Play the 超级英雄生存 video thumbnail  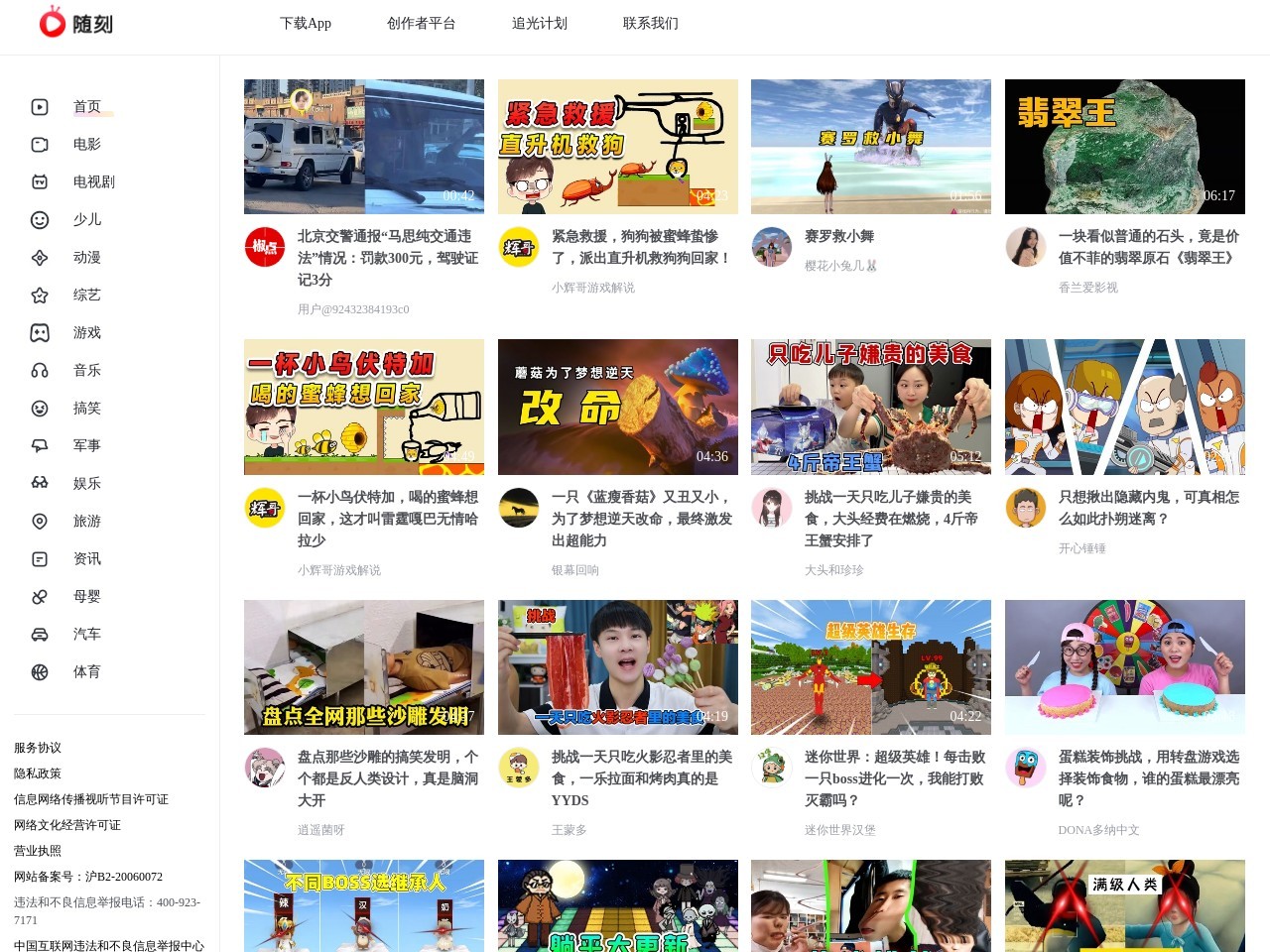coord(871,667)
